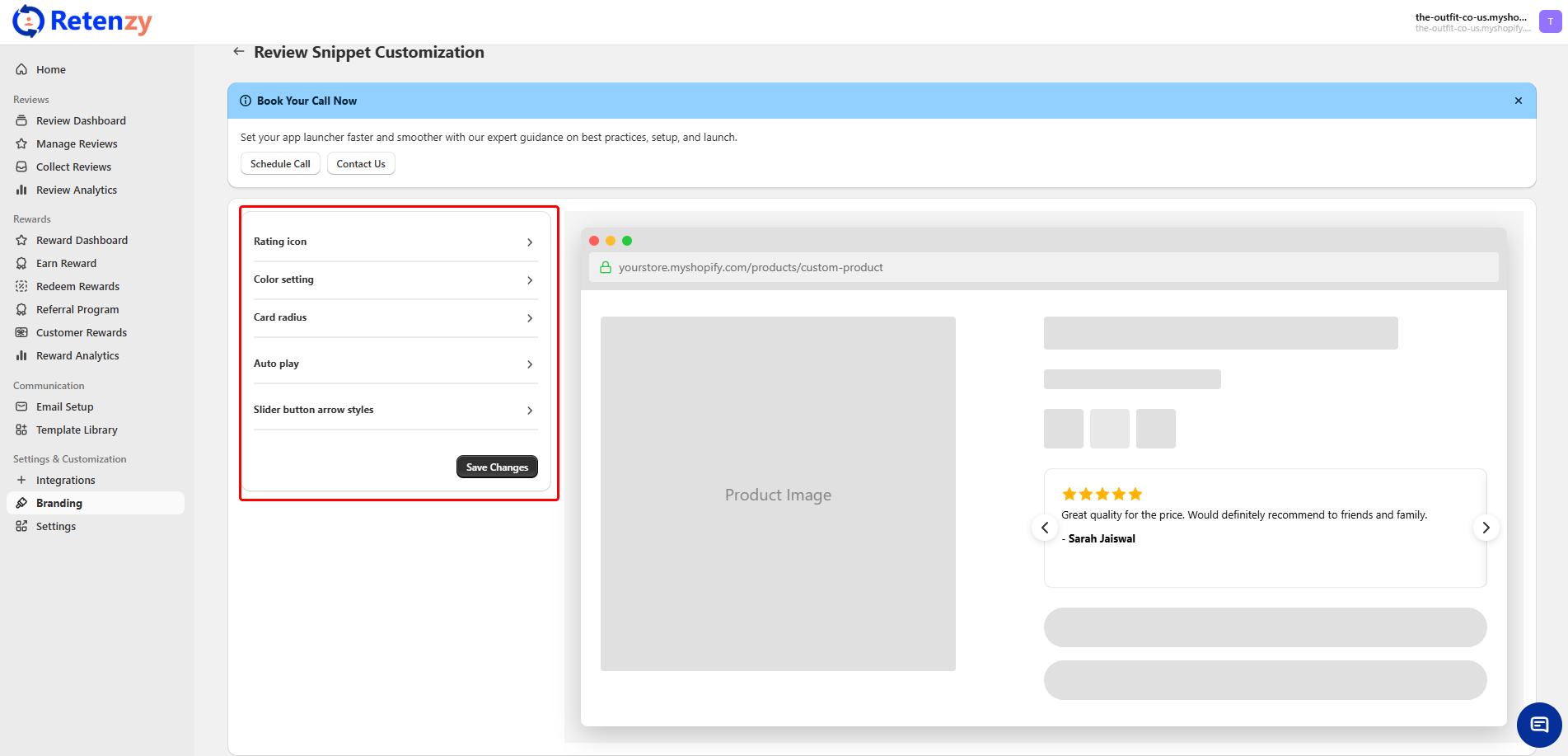Open Template Library from the sidebar
Screen dimensions: 1568x756
pos(77,430)
